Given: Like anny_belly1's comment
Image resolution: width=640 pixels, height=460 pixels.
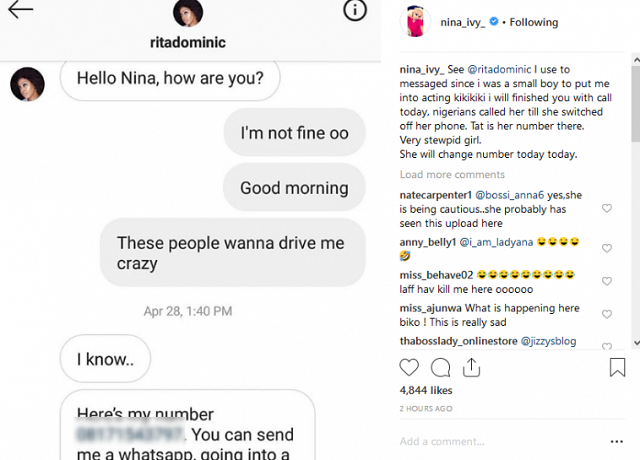Looking at the screenshot, I should (x=606, y=246).
